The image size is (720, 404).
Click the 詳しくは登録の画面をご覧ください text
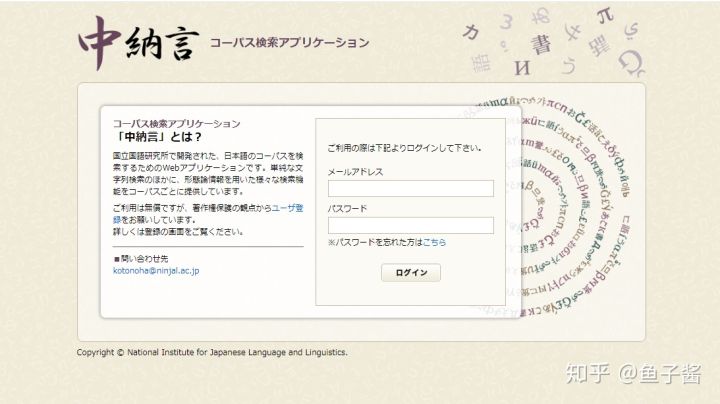pyautogui.click(x=179, y=232)
